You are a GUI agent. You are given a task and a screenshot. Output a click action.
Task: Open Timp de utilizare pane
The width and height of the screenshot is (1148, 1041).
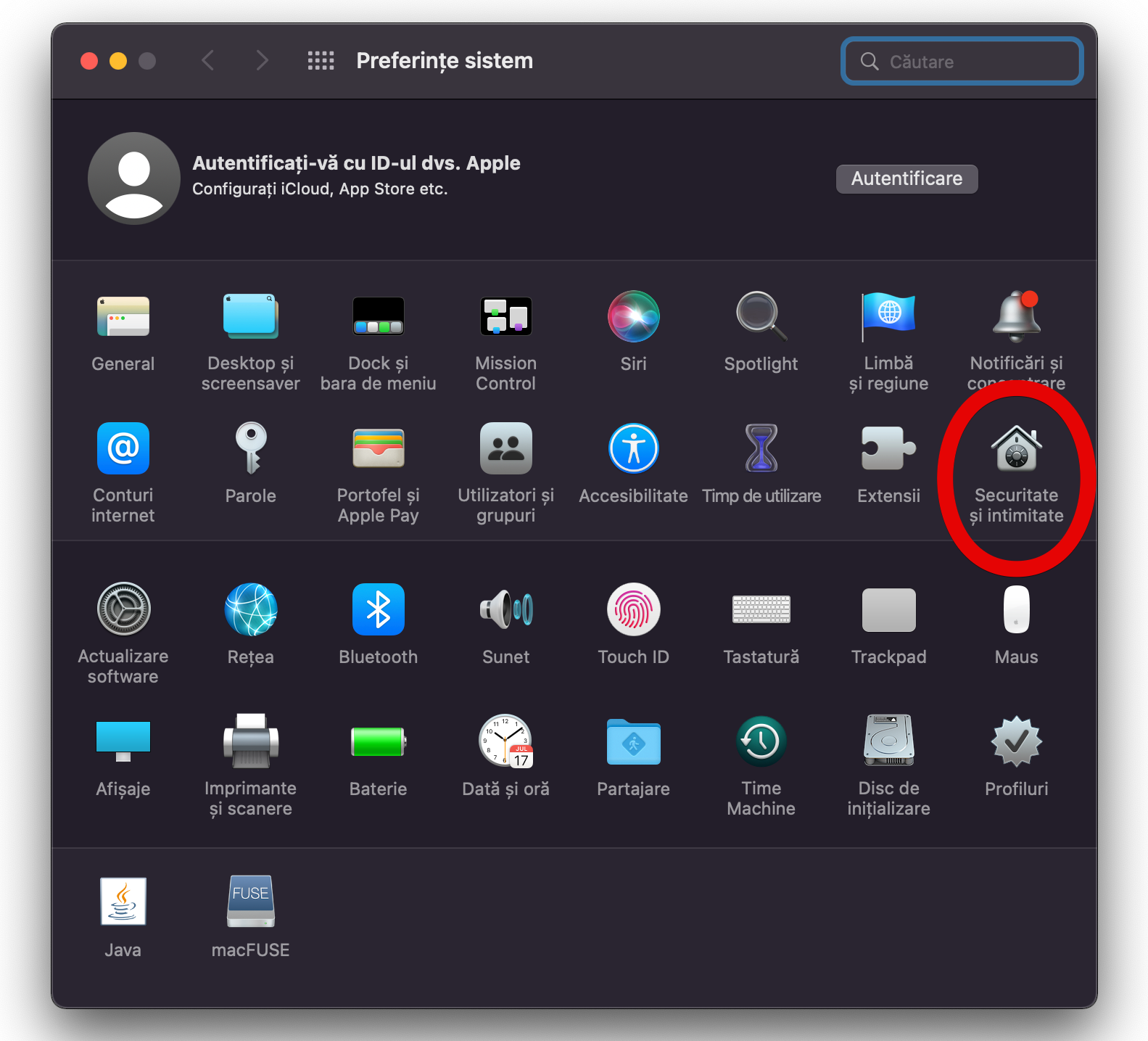pos(761,448)
